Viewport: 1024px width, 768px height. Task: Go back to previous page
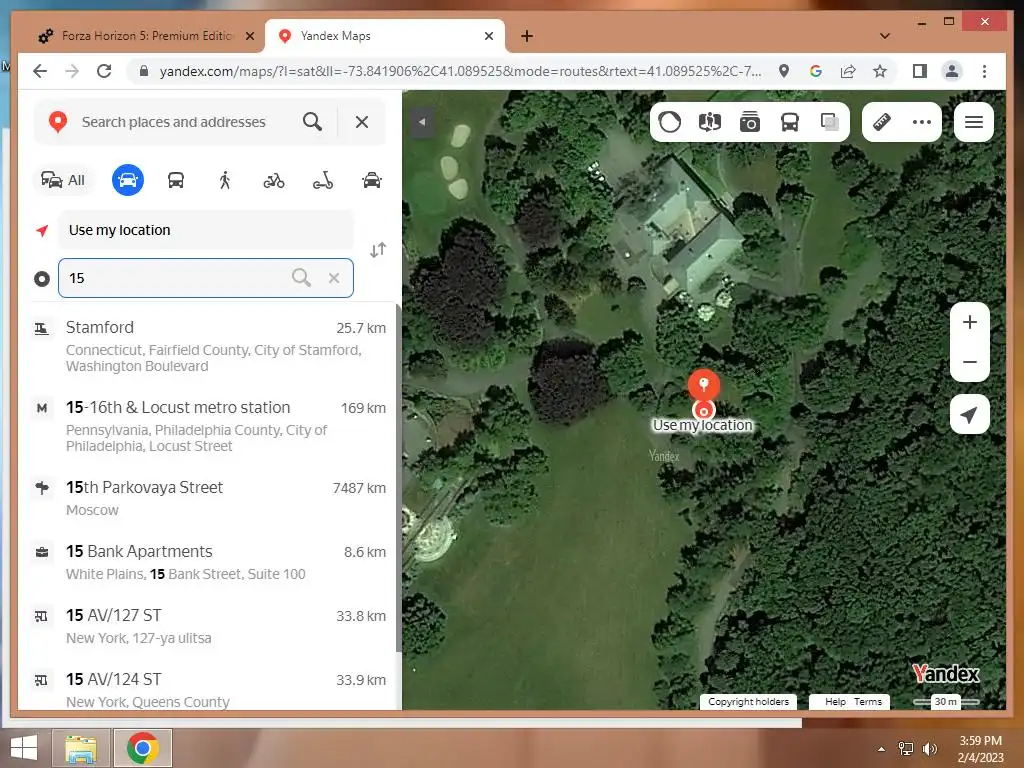pos(40,71)
